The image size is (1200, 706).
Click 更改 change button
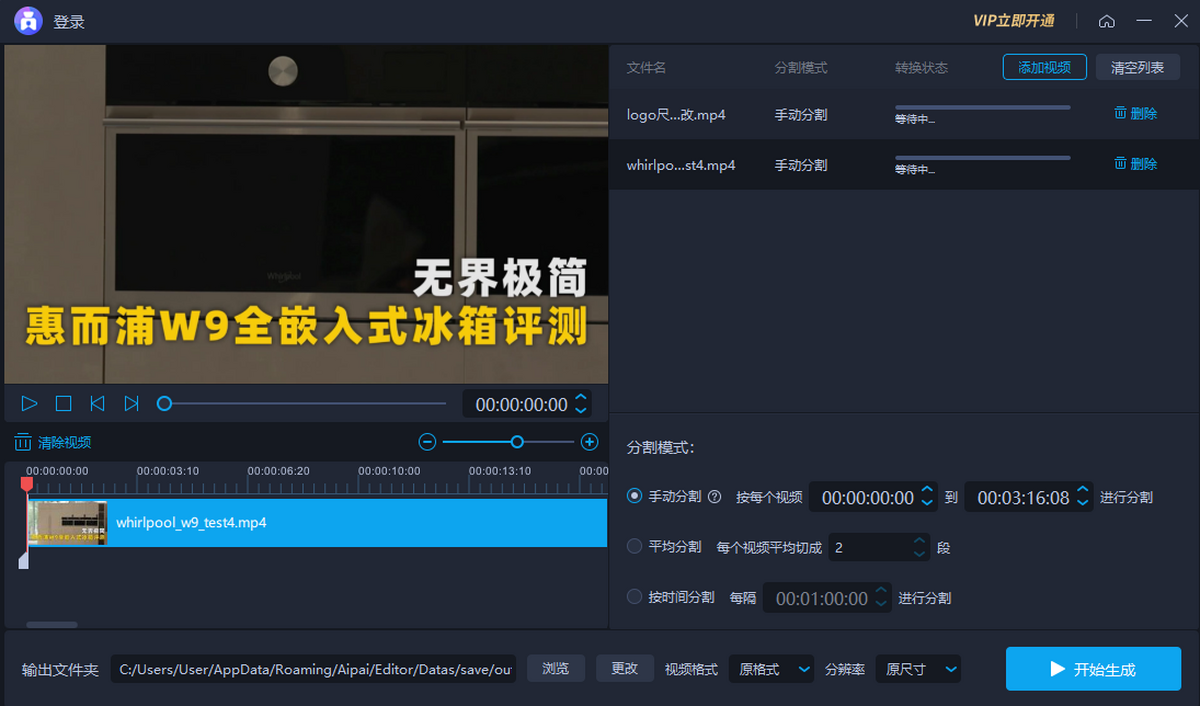625,669
